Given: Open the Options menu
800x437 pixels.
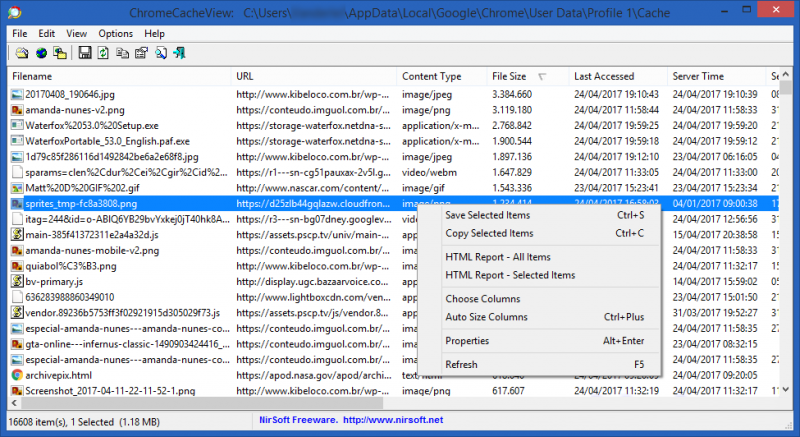Looking at the screenshot, I should (115, 33).
